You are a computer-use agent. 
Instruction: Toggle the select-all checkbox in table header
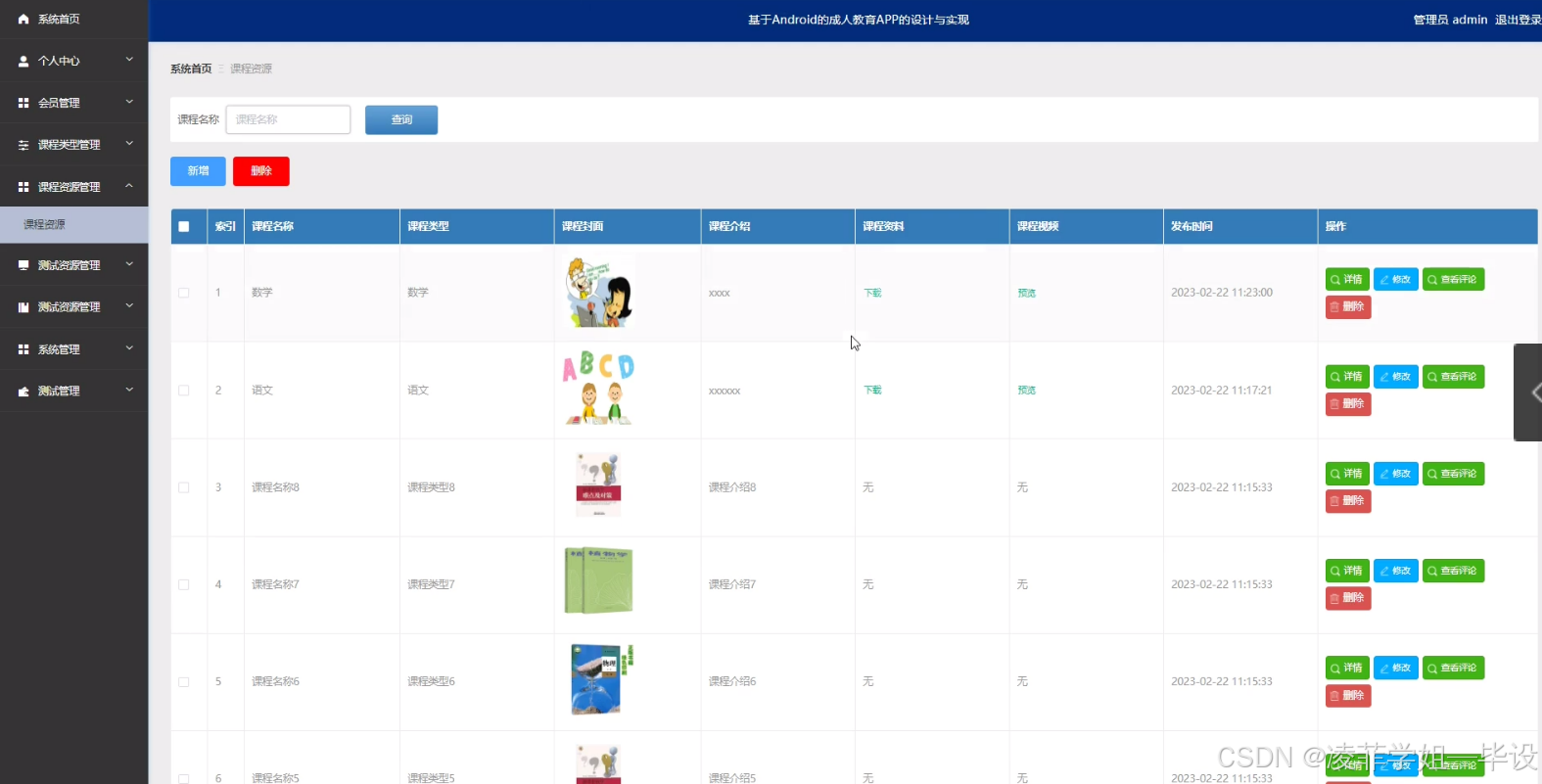[184, 226]
